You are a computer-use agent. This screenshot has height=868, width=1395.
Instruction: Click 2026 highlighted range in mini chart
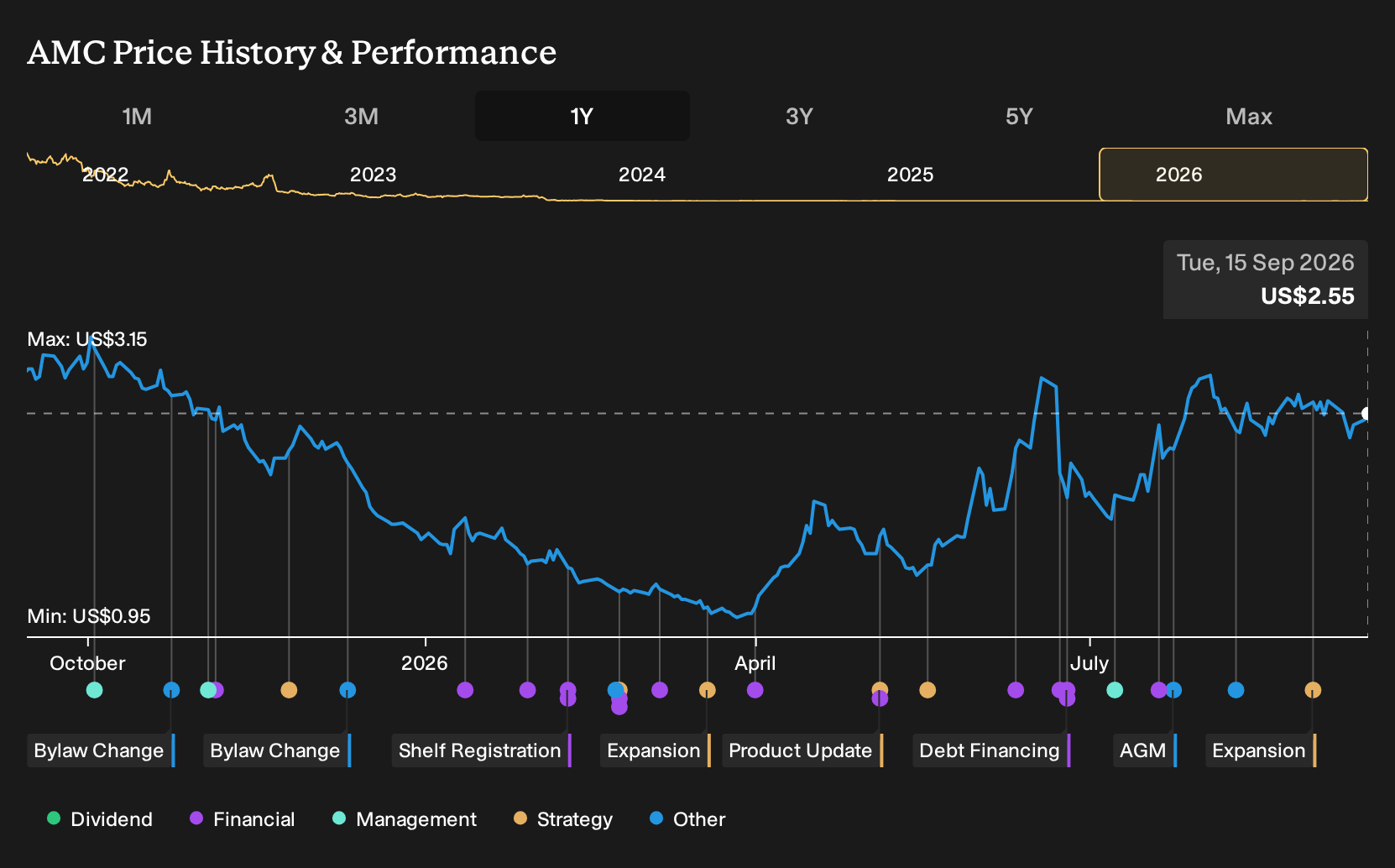[x=1233, y=175]
